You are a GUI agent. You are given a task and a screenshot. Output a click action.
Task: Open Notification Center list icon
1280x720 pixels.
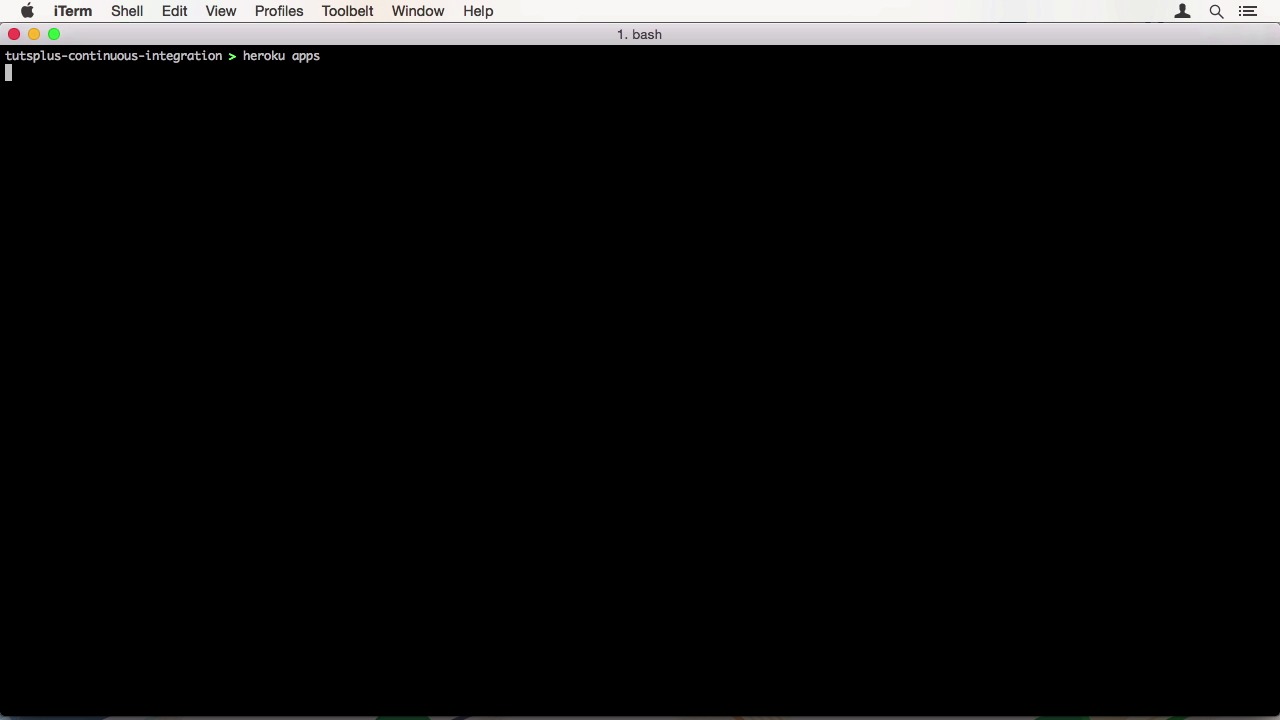click(x=1248, y=11)
